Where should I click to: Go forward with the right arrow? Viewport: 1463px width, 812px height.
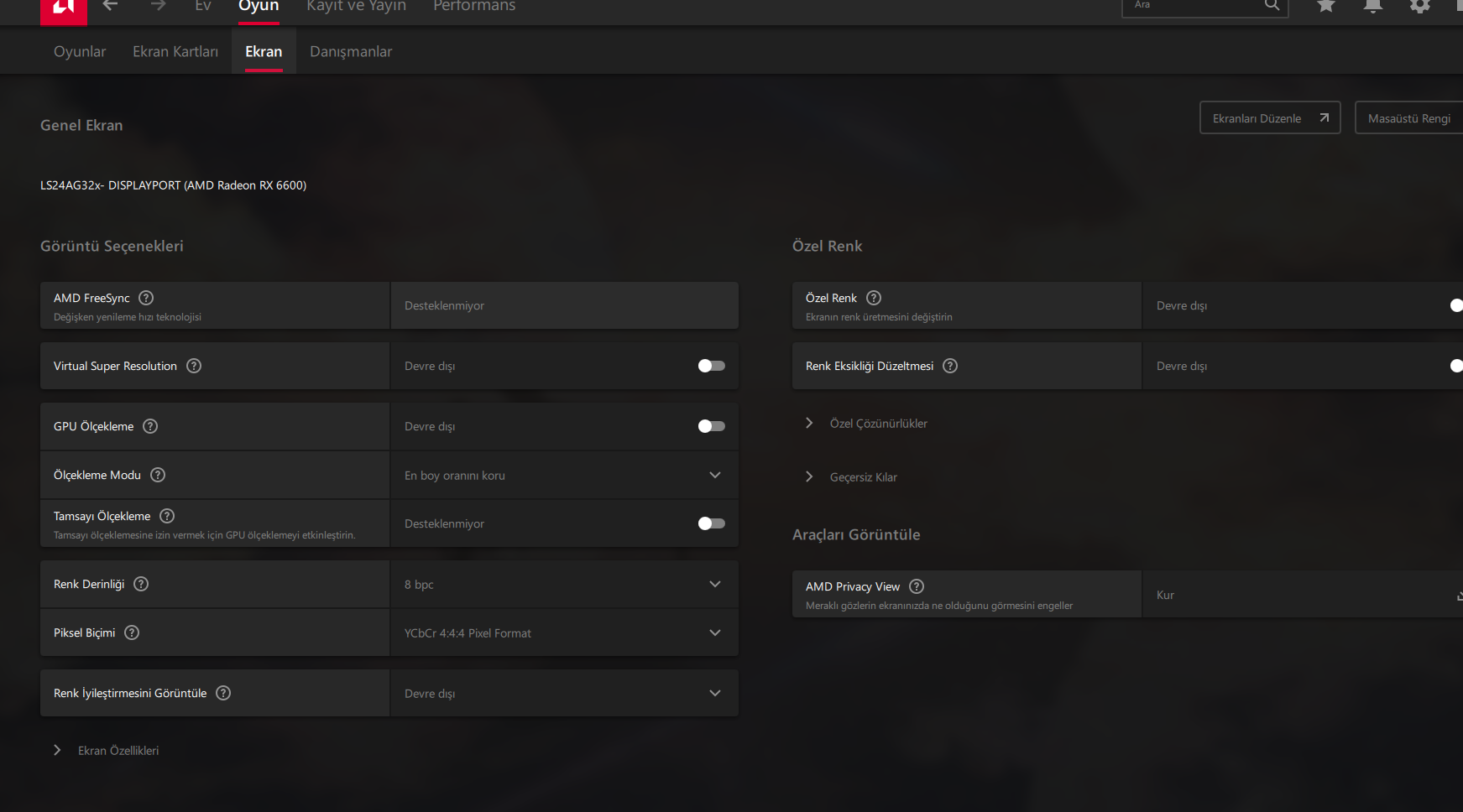coord(158,6)
